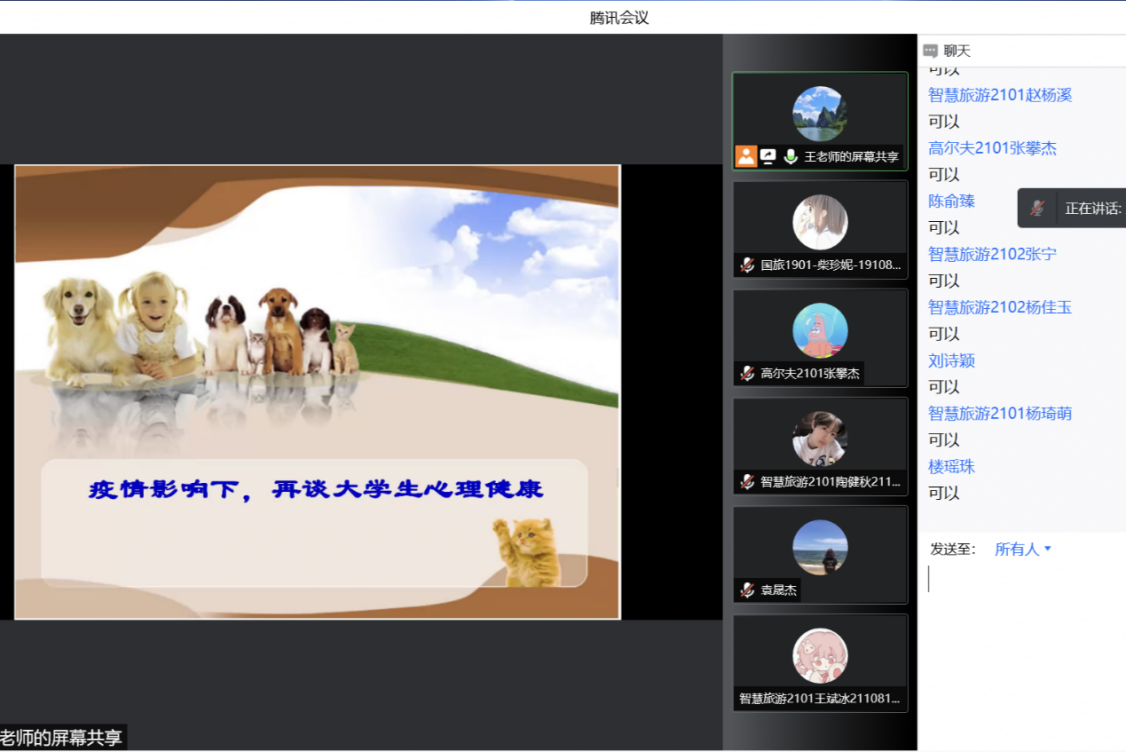The width and height of the screenshot is (1126, 752).
Task: Click the chat bubble icon beside 聊天
Action: click(931, 51)
